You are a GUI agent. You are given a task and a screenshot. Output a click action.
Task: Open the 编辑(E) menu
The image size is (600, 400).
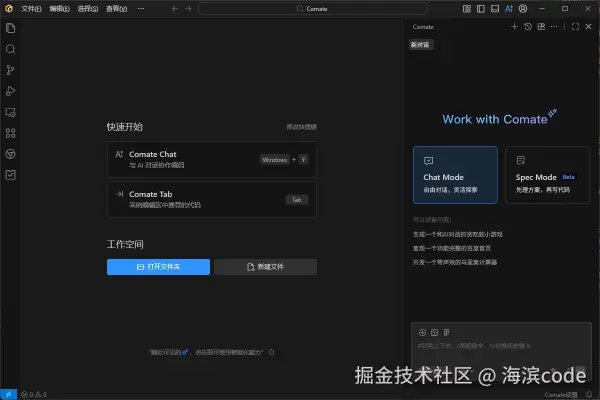point(59,8)
